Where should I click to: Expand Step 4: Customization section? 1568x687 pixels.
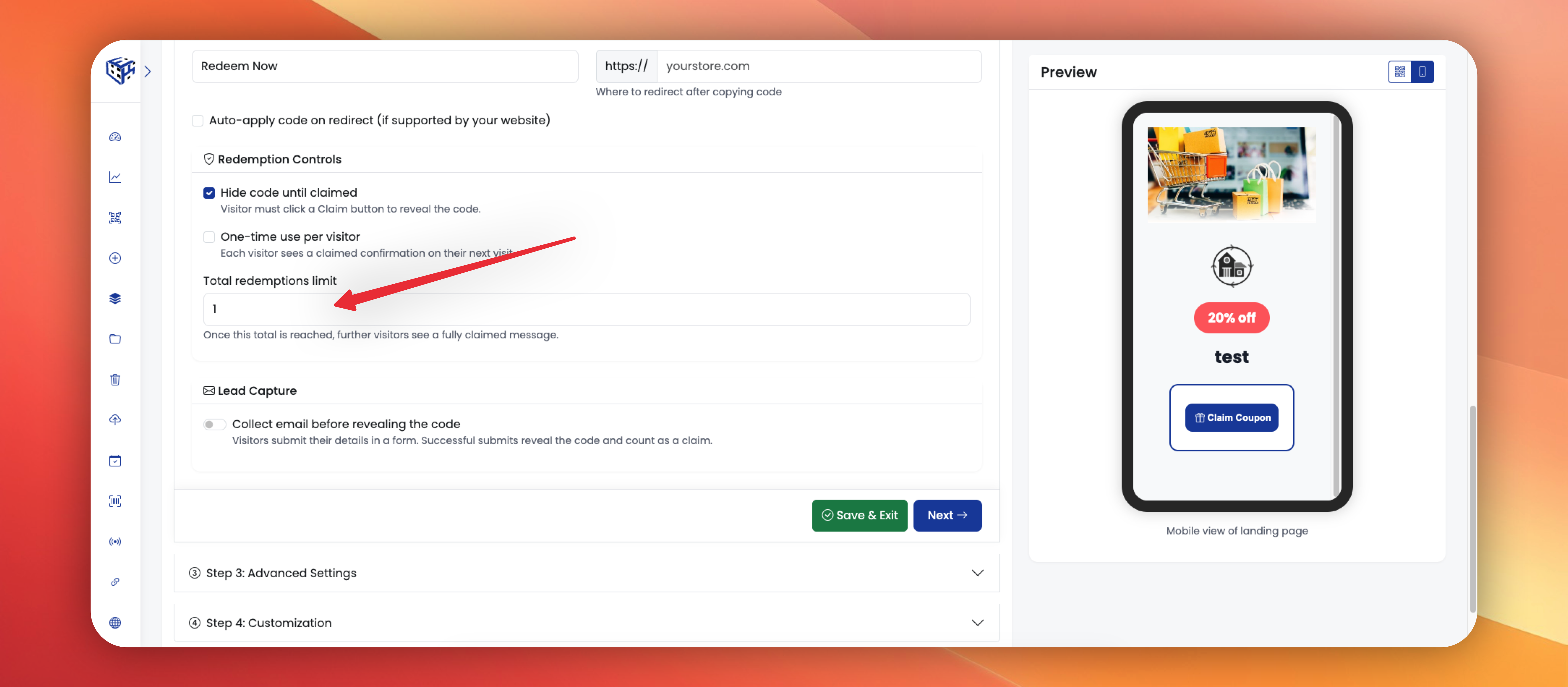[x=586, y=622]
